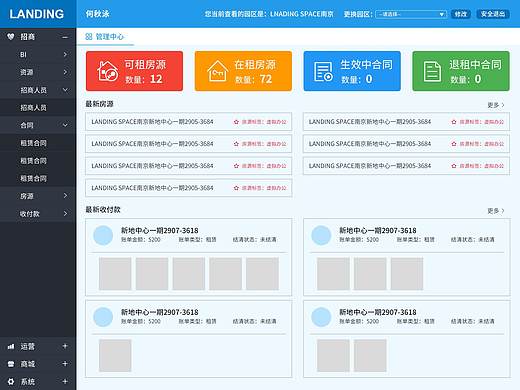Click the gear icon beside 系统
520x390 pixels.
(x=11, y=381)
